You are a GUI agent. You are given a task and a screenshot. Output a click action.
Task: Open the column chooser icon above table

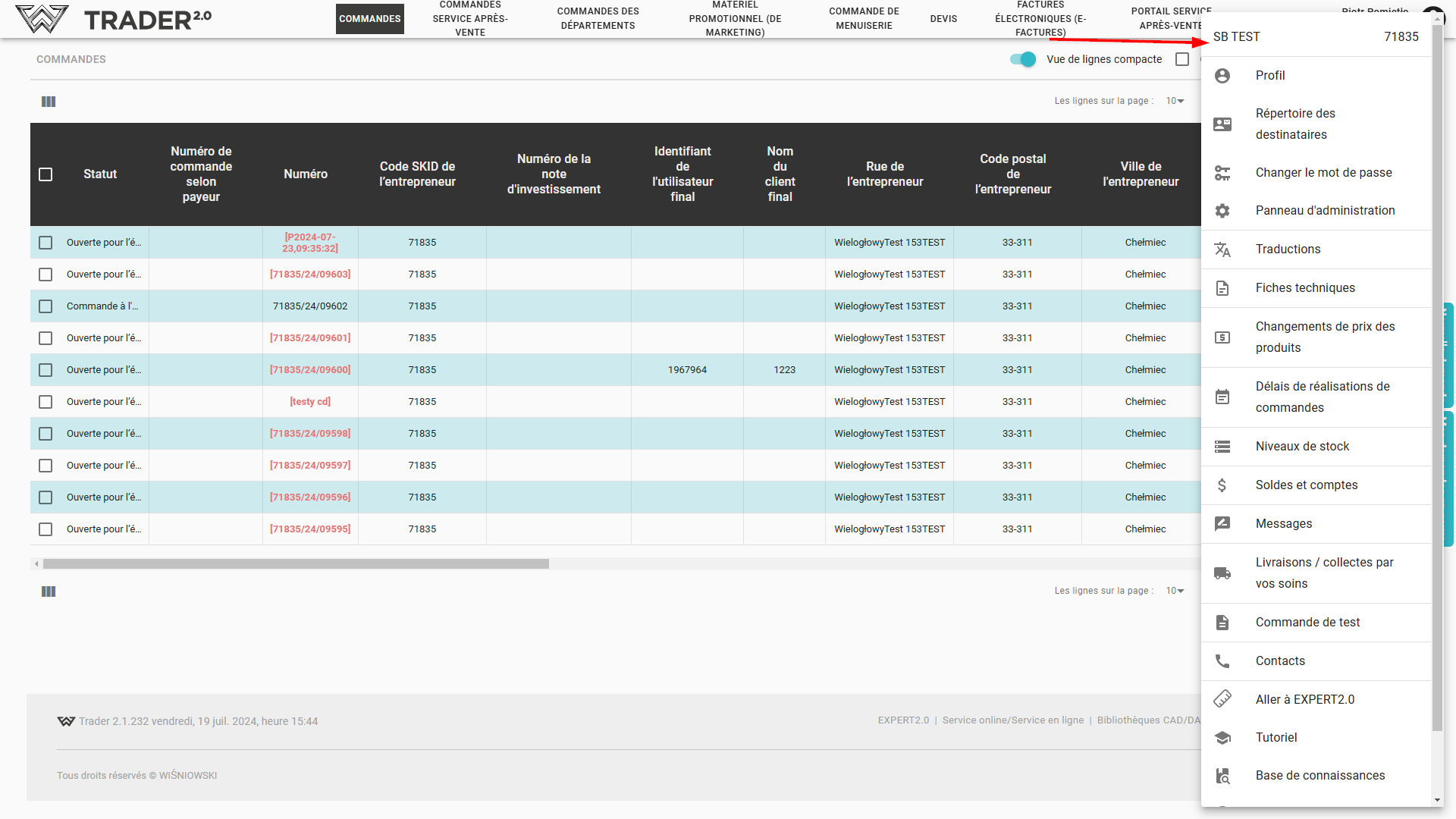click(x=49, y=102)
